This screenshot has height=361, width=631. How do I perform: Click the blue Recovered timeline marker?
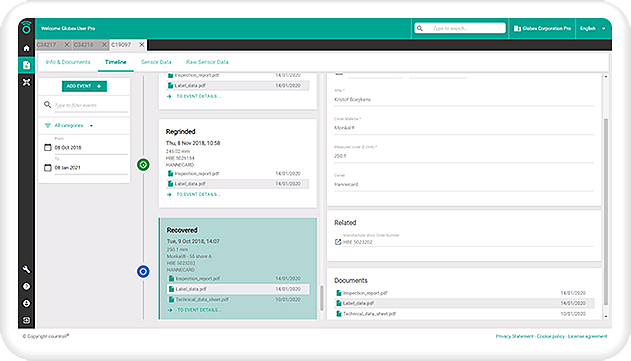point(143,272)
